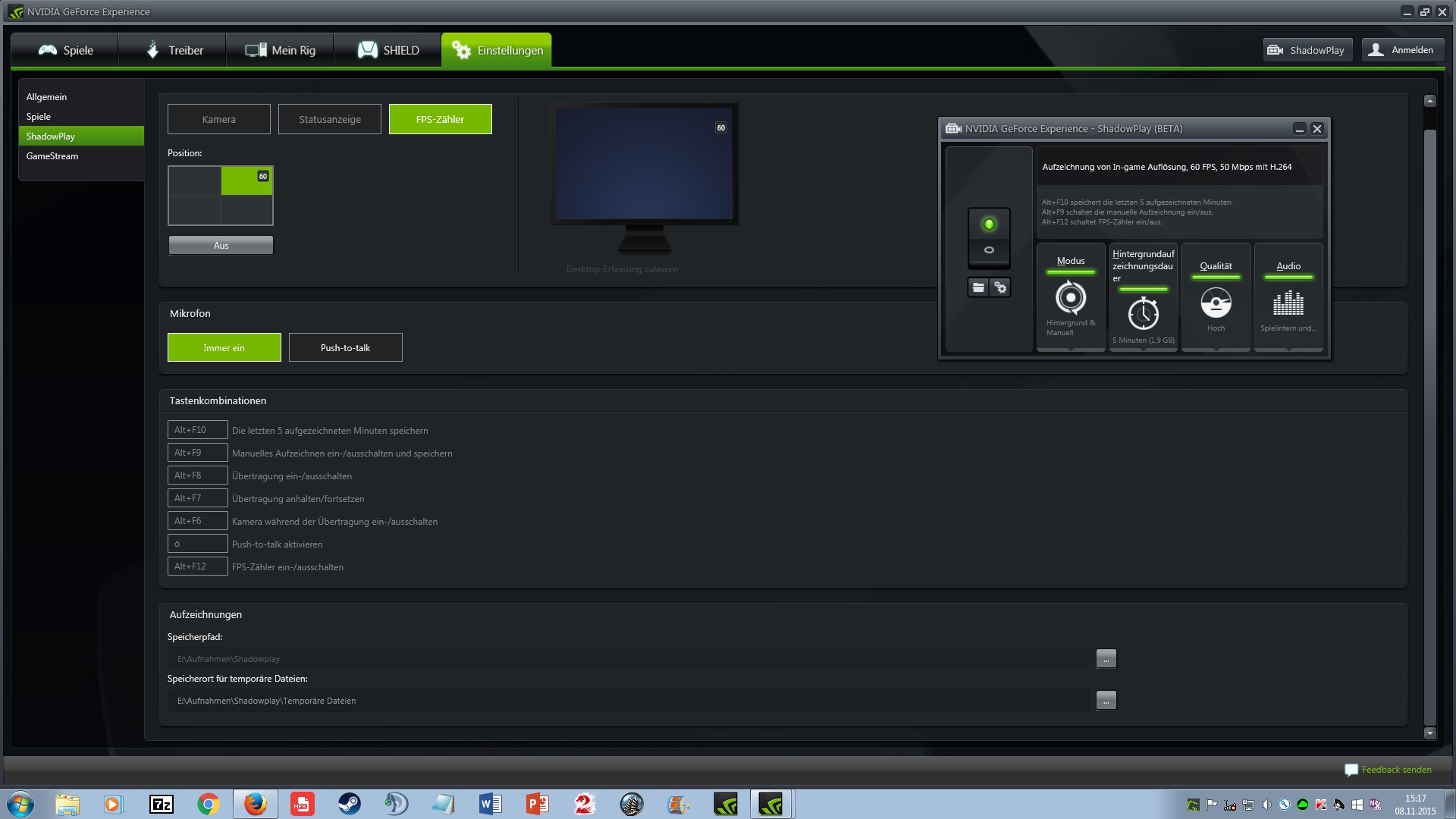Click the Feedback senden speech bubble icon

pyautogui.click(x=1351, y=770)
